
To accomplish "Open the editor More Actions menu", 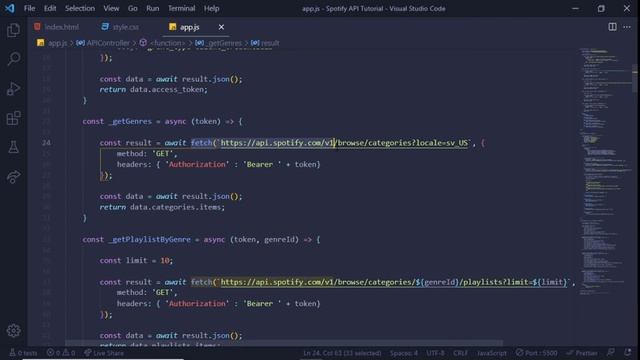I will 627,27.
